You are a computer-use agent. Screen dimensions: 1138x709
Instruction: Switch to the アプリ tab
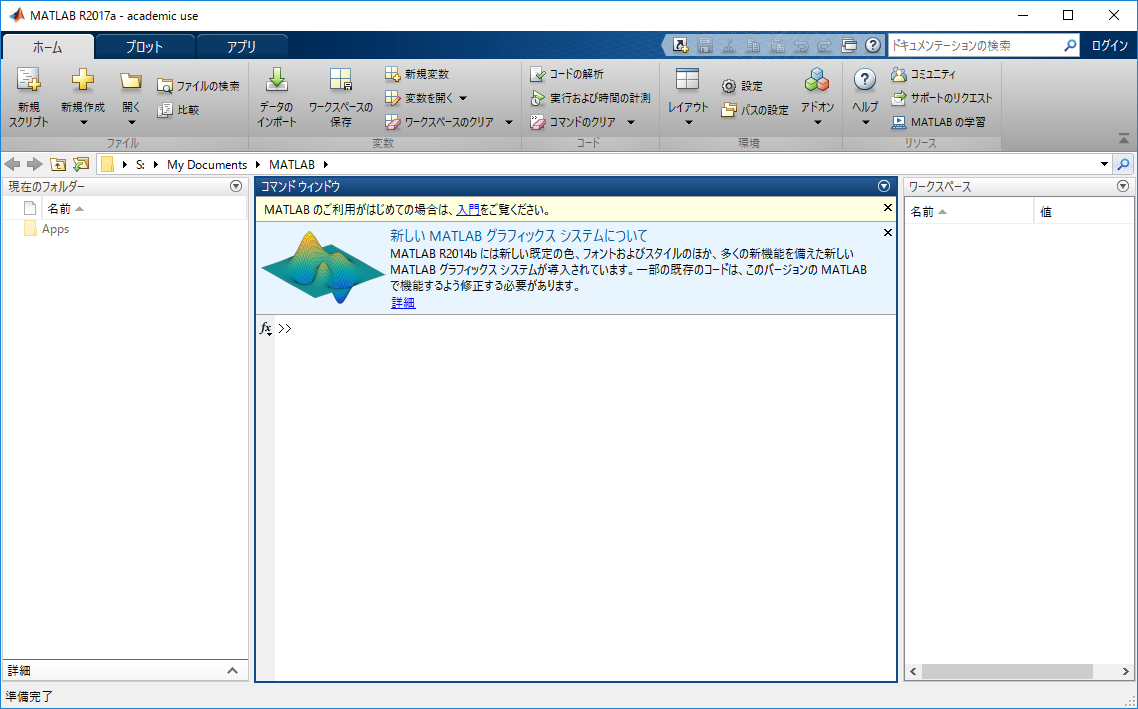(x=242, y=46)
